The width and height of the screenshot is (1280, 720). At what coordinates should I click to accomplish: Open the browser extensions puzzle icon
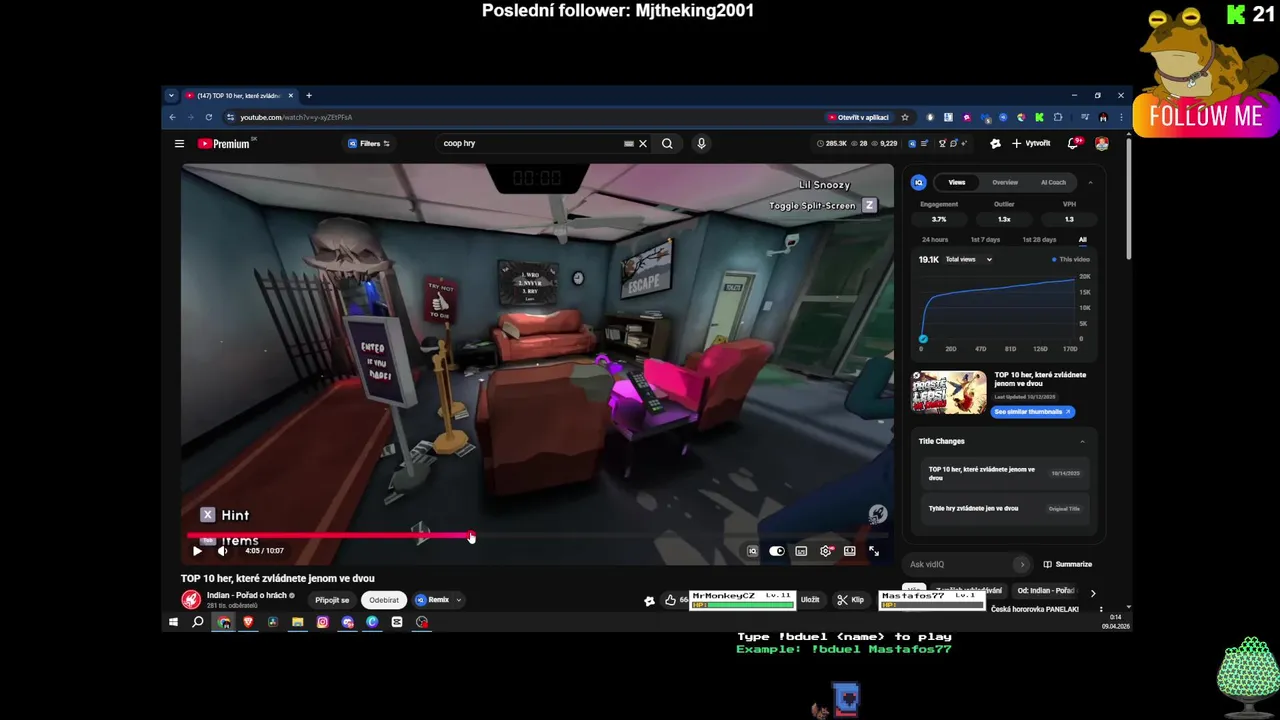1058,117
